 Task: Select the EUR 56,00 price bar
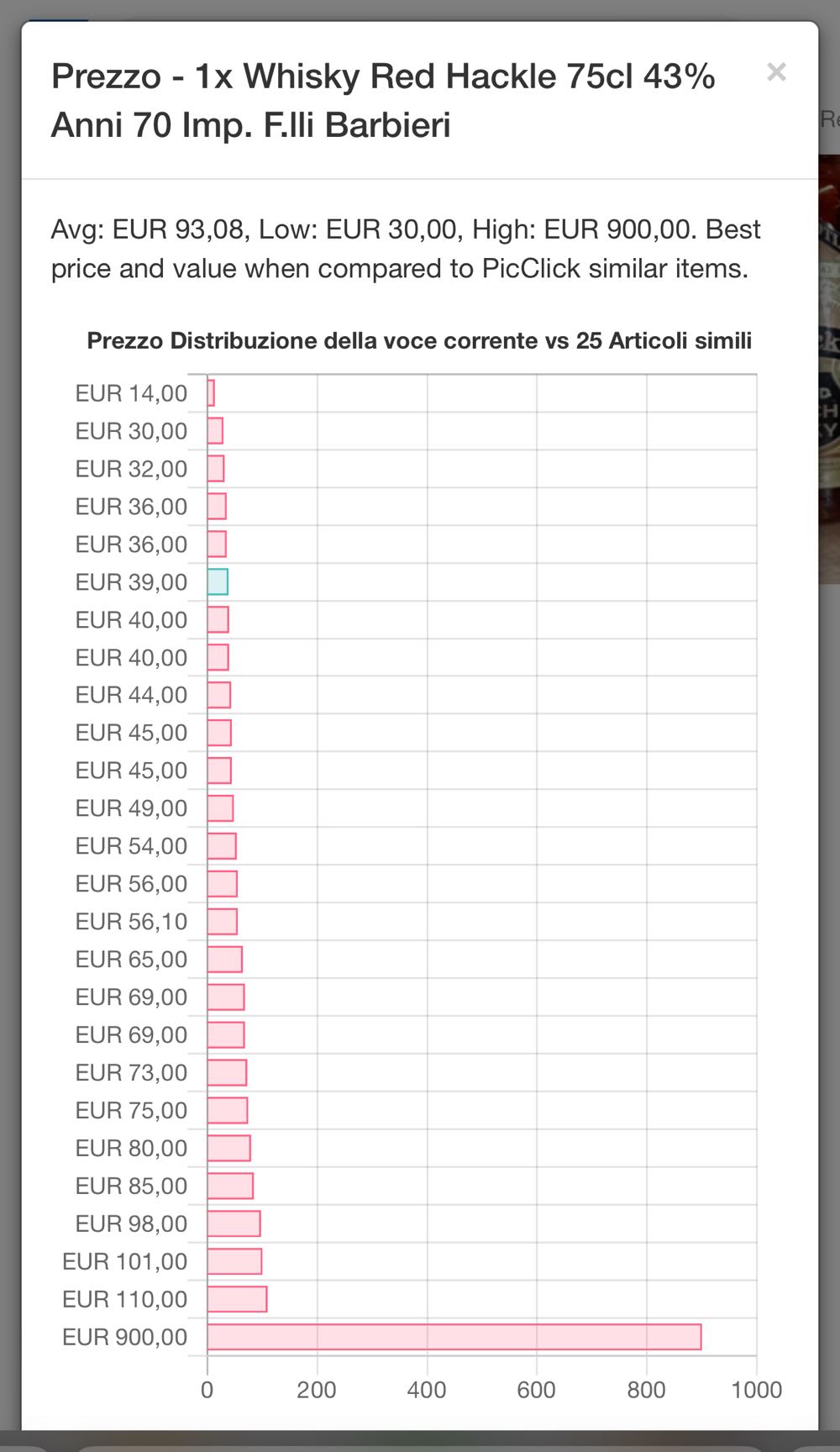point(223,884)
